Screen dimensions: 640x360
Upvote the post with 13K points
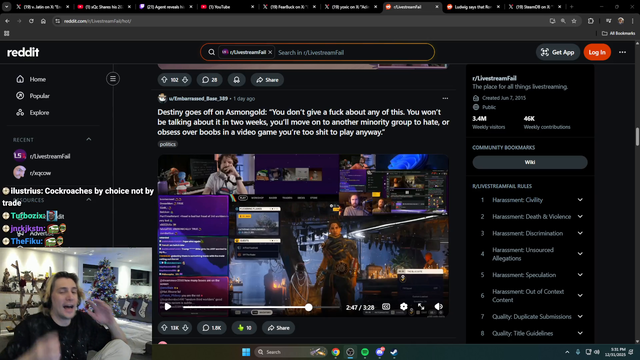click(x=164, y=328)
